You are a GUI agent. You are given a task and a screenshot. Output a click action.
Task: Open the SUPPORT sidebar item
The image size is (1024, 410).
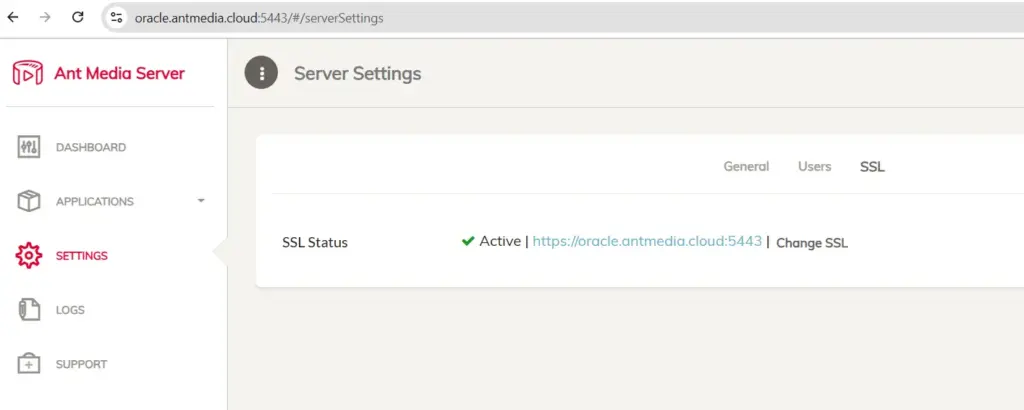(82, 364)
